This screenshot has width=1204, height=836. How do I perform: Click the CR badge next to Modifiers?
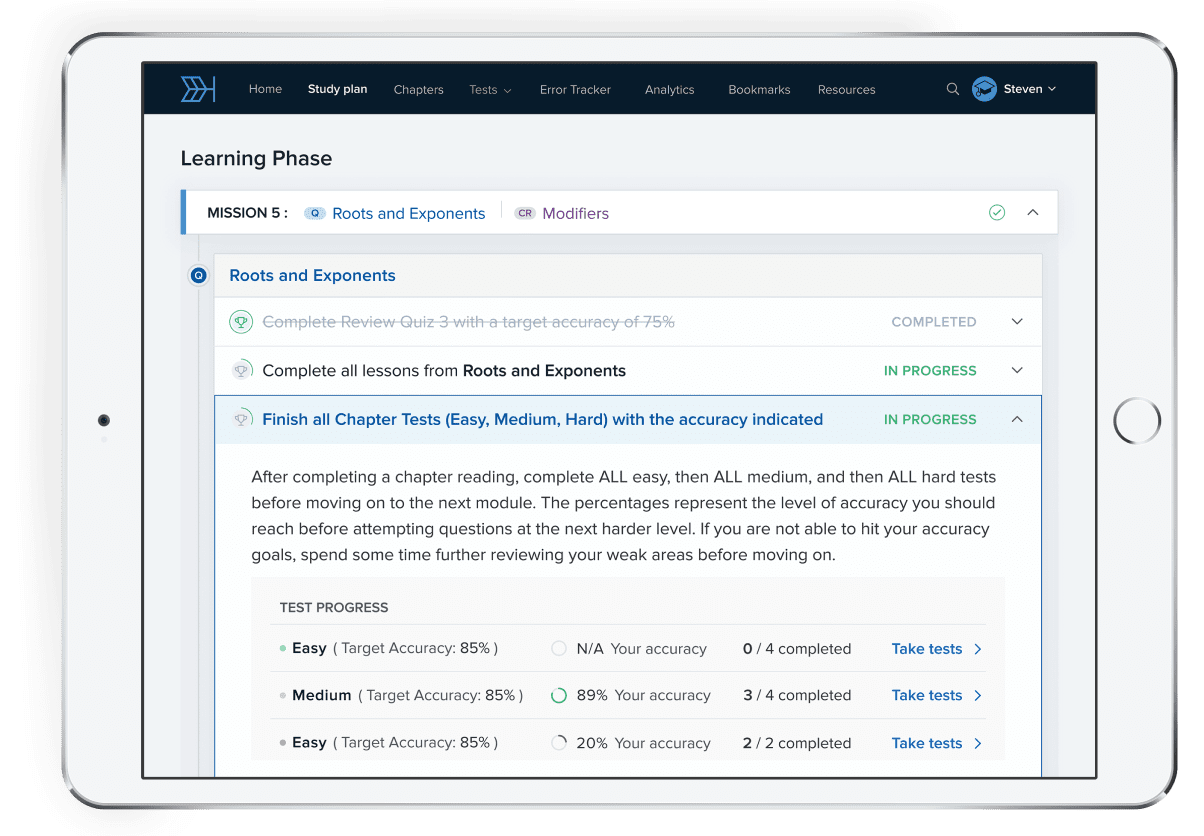click(x=525, y=213)
